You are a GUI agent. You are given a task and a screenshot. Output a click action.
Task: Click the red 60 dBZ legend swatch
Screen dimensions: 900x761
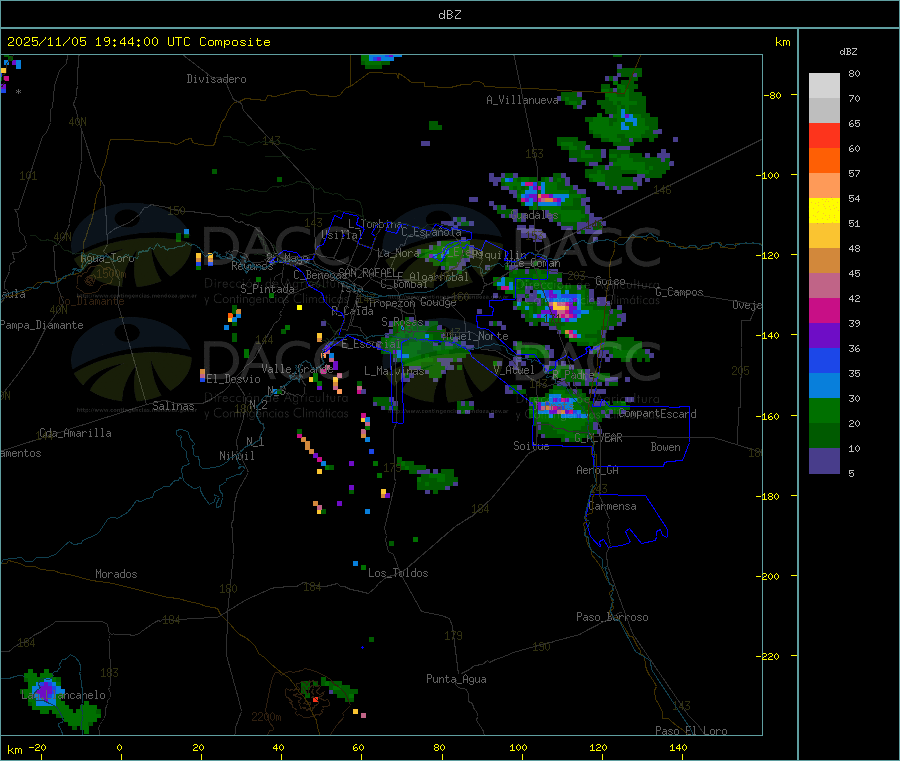824,135
